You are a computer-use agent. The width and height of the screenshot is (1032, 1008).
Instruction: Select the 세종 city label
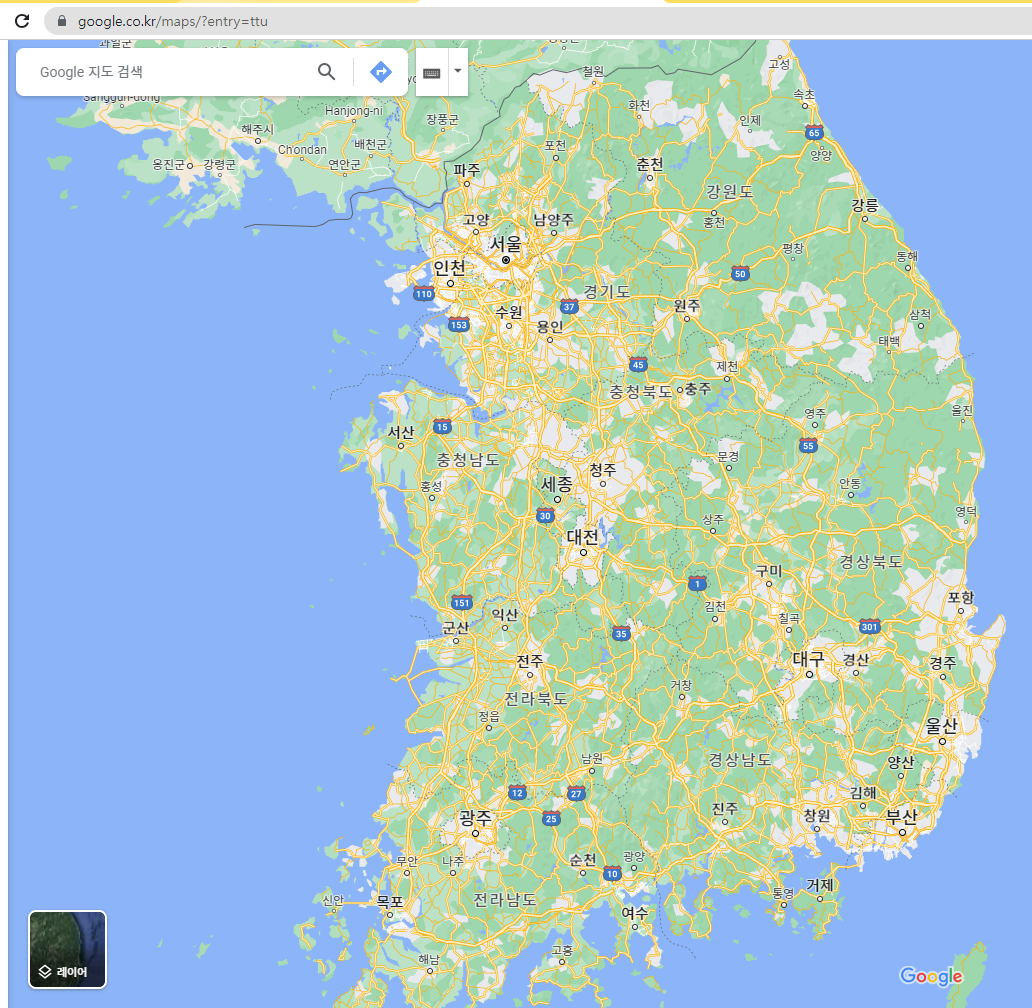coord(557,484)
